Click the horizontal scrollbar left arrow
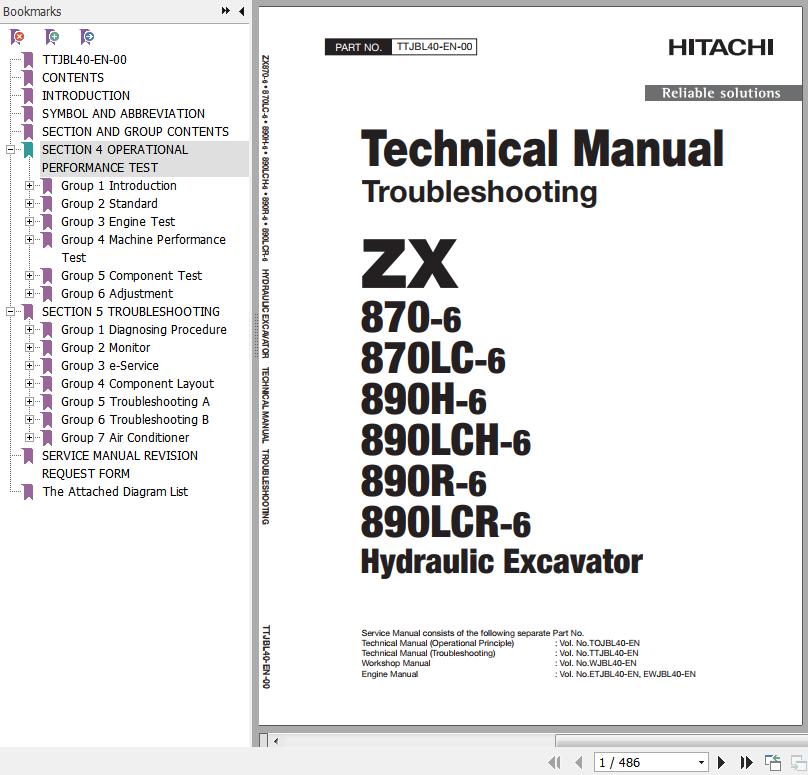 click(276, 742)
